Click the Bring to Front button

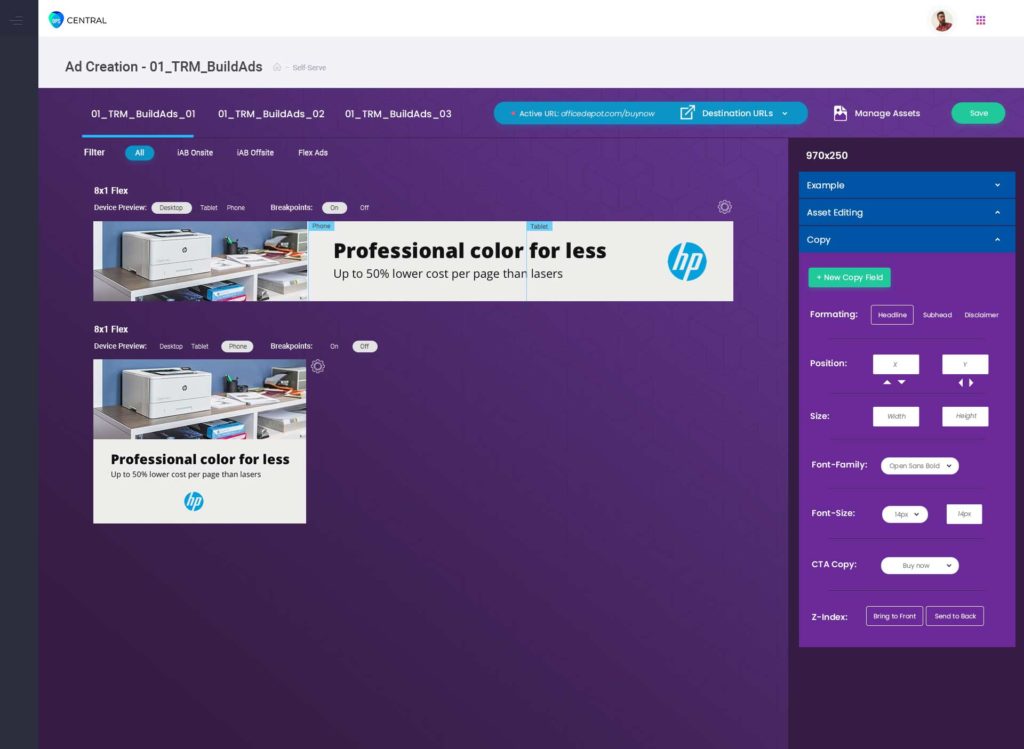coord(894,616)
